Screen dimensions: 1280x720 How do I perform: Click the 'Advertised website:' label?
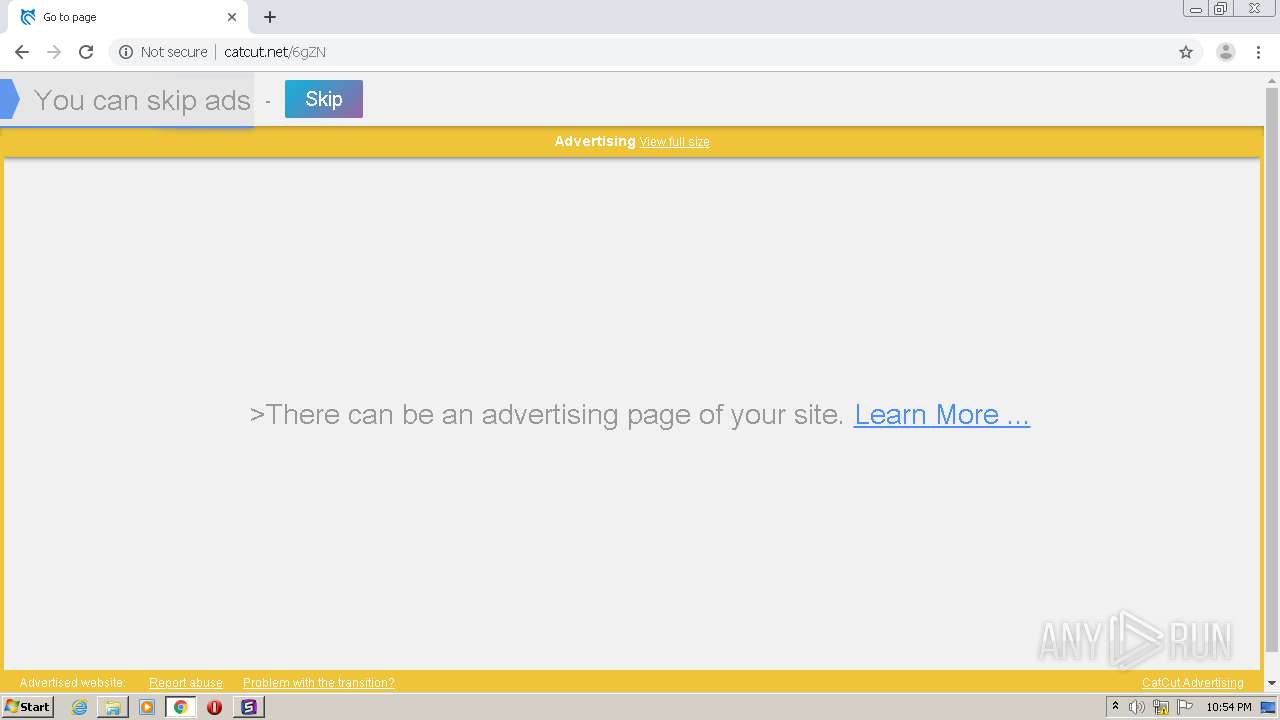72,683
